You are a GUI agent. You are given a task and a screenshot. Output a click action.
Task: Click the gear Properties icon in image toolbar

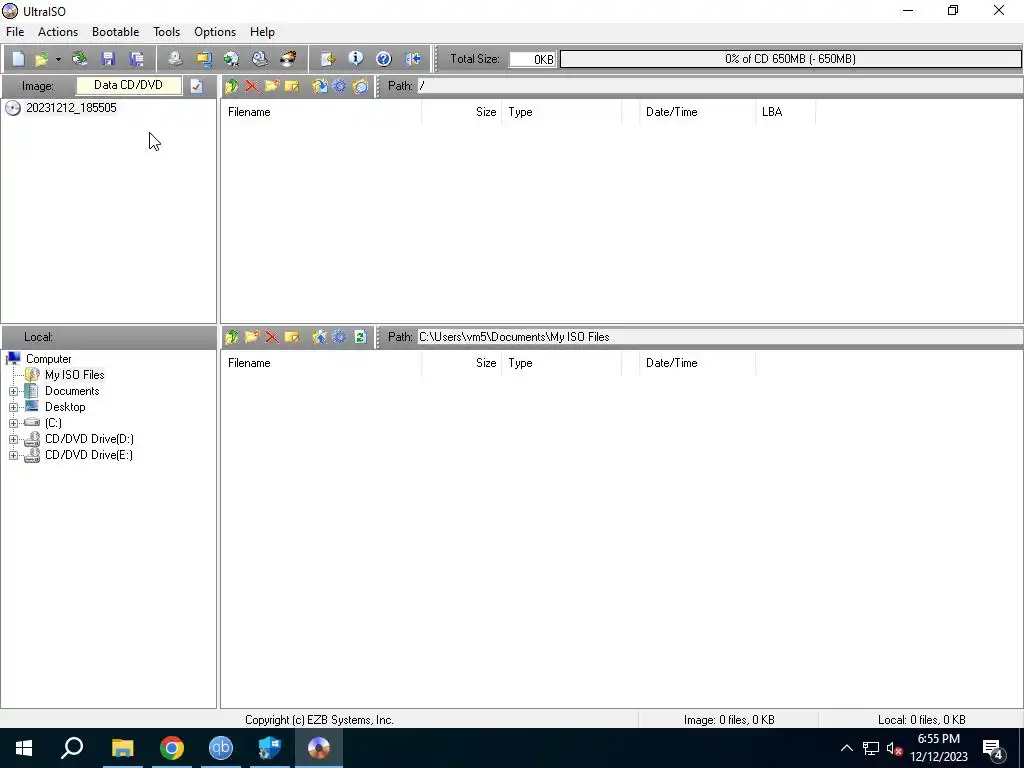[x=340, y=86]
